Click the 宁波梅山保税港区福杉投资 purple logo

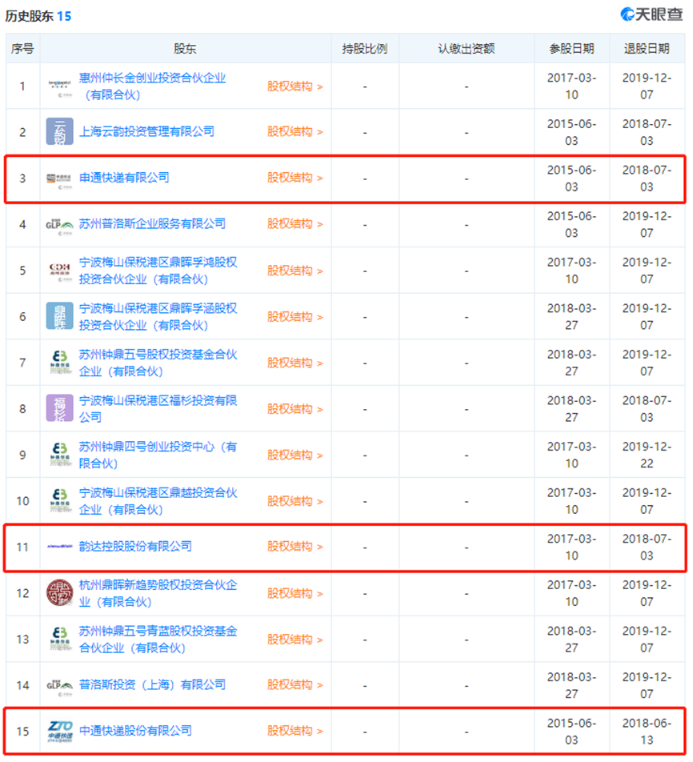[59, 408]
